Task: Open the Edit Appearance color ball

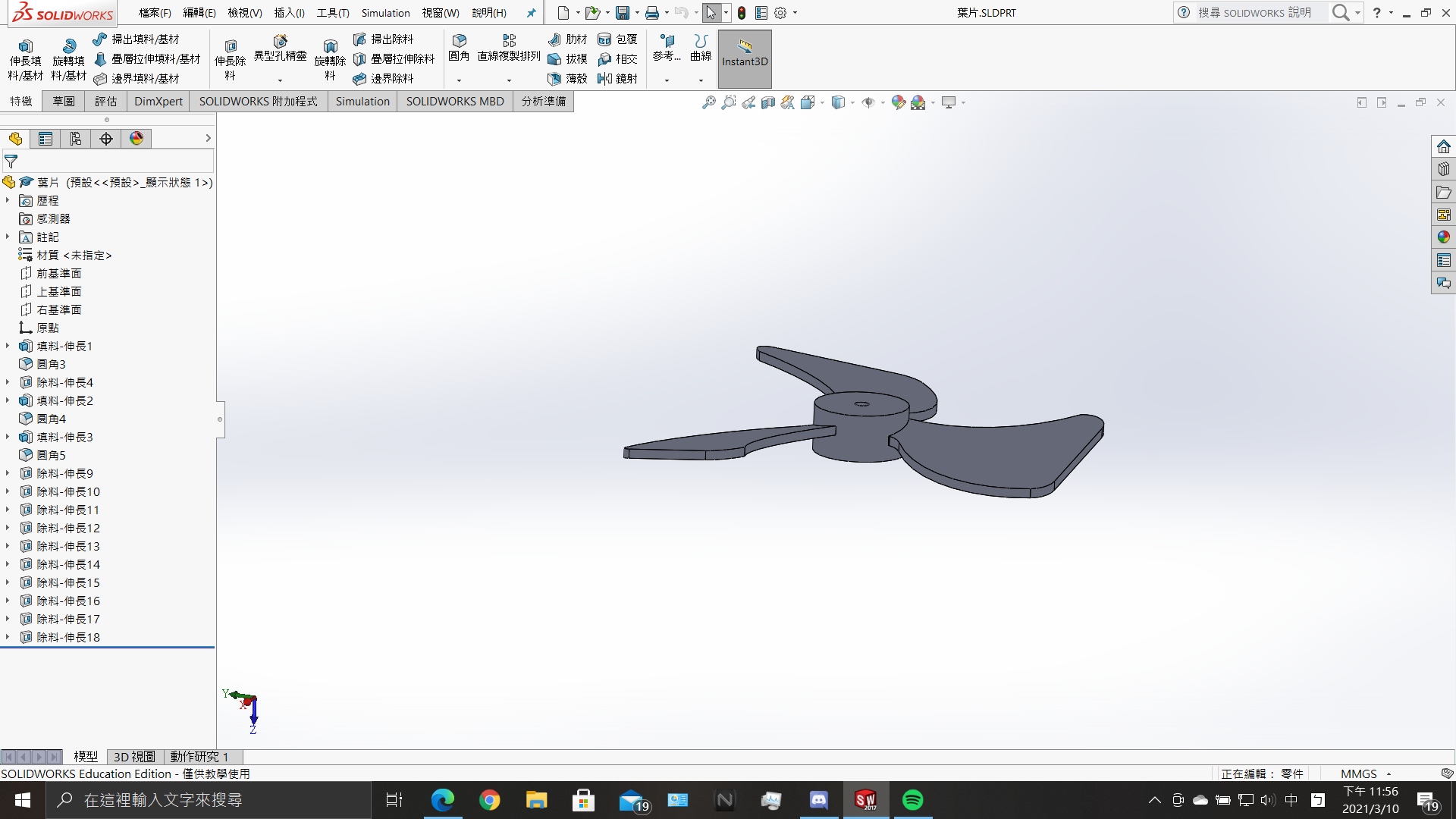Action: point(898,102)
